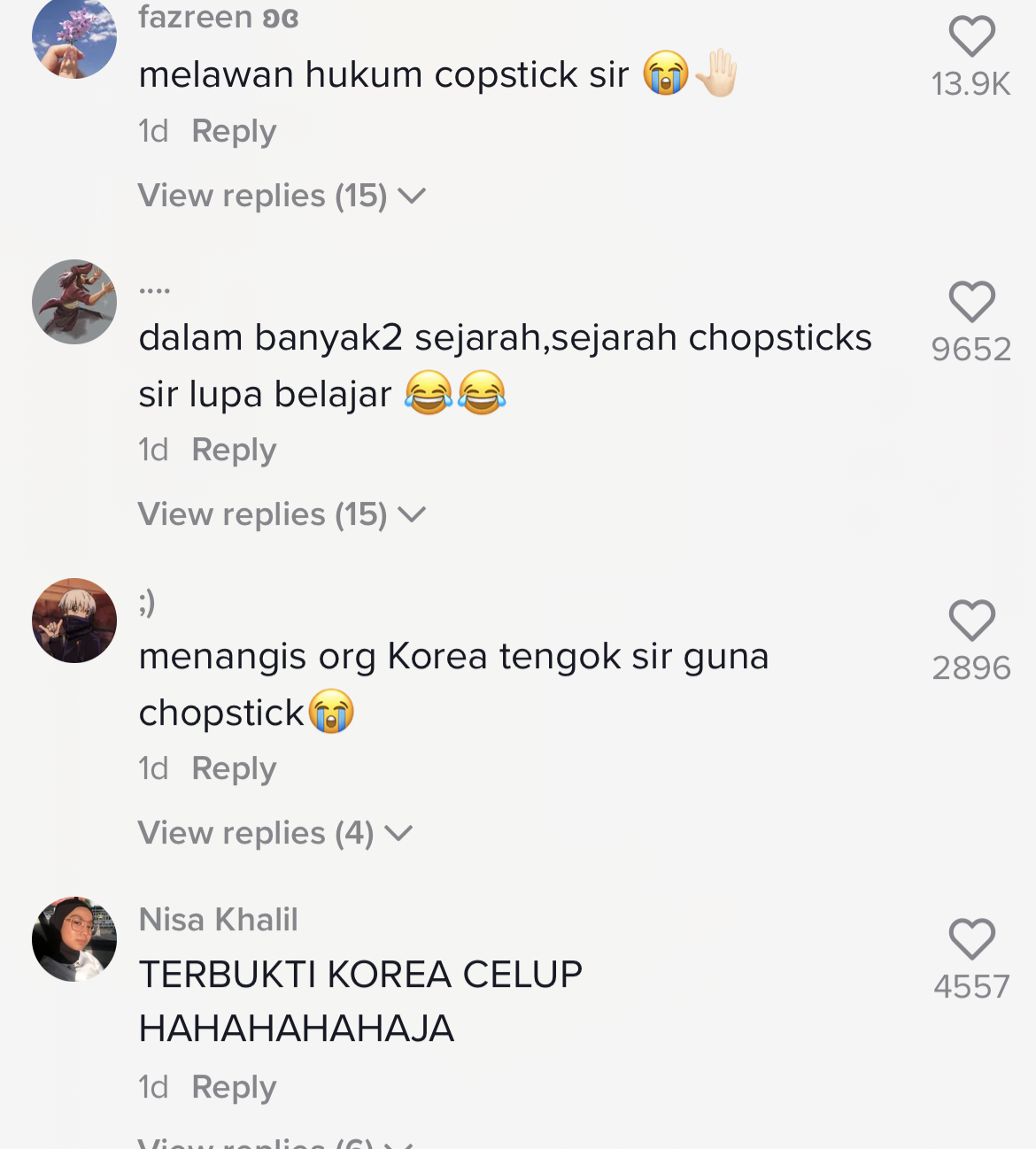Screen dimensions: 1036x1149
Task: Open Nisa Khalil username link
Action: tap(218, 920)
